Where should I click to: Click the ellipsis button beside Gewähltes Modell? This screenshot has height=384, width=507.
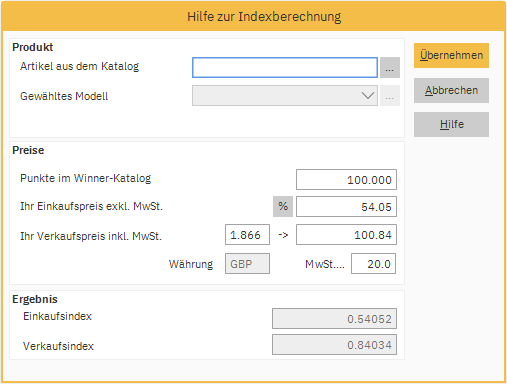tap(390, 96)
